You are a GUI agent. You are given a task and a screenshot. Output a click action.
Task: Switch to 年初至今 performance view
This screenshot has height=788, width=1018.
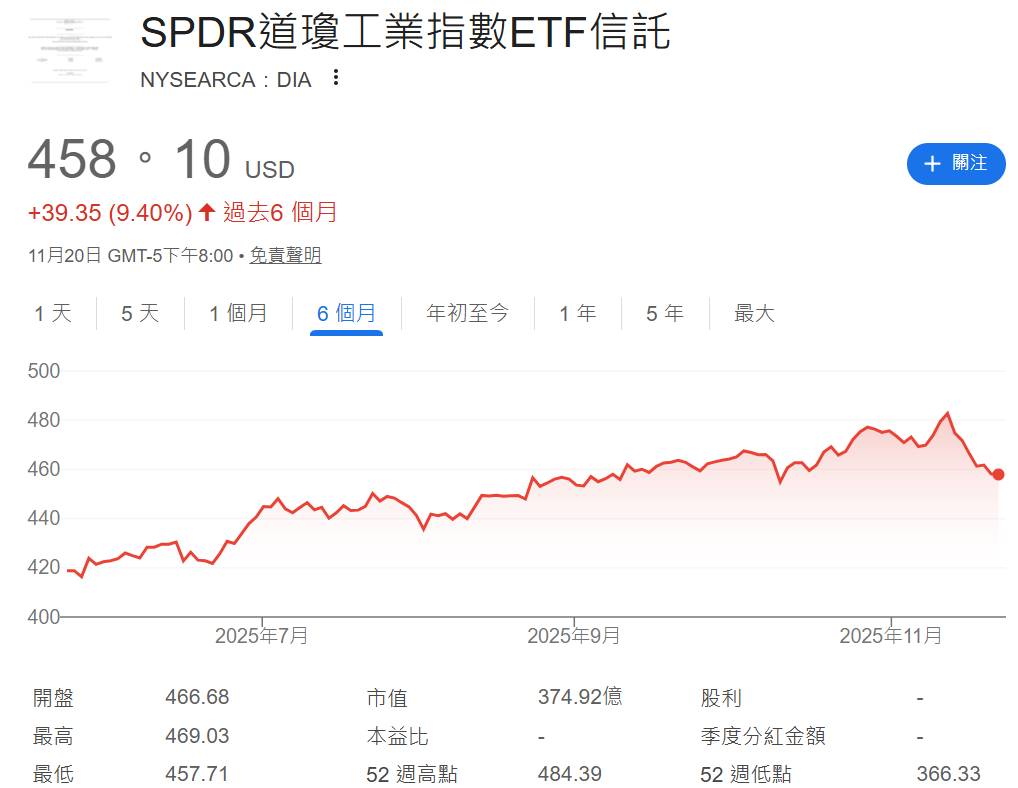pos(466,313)
